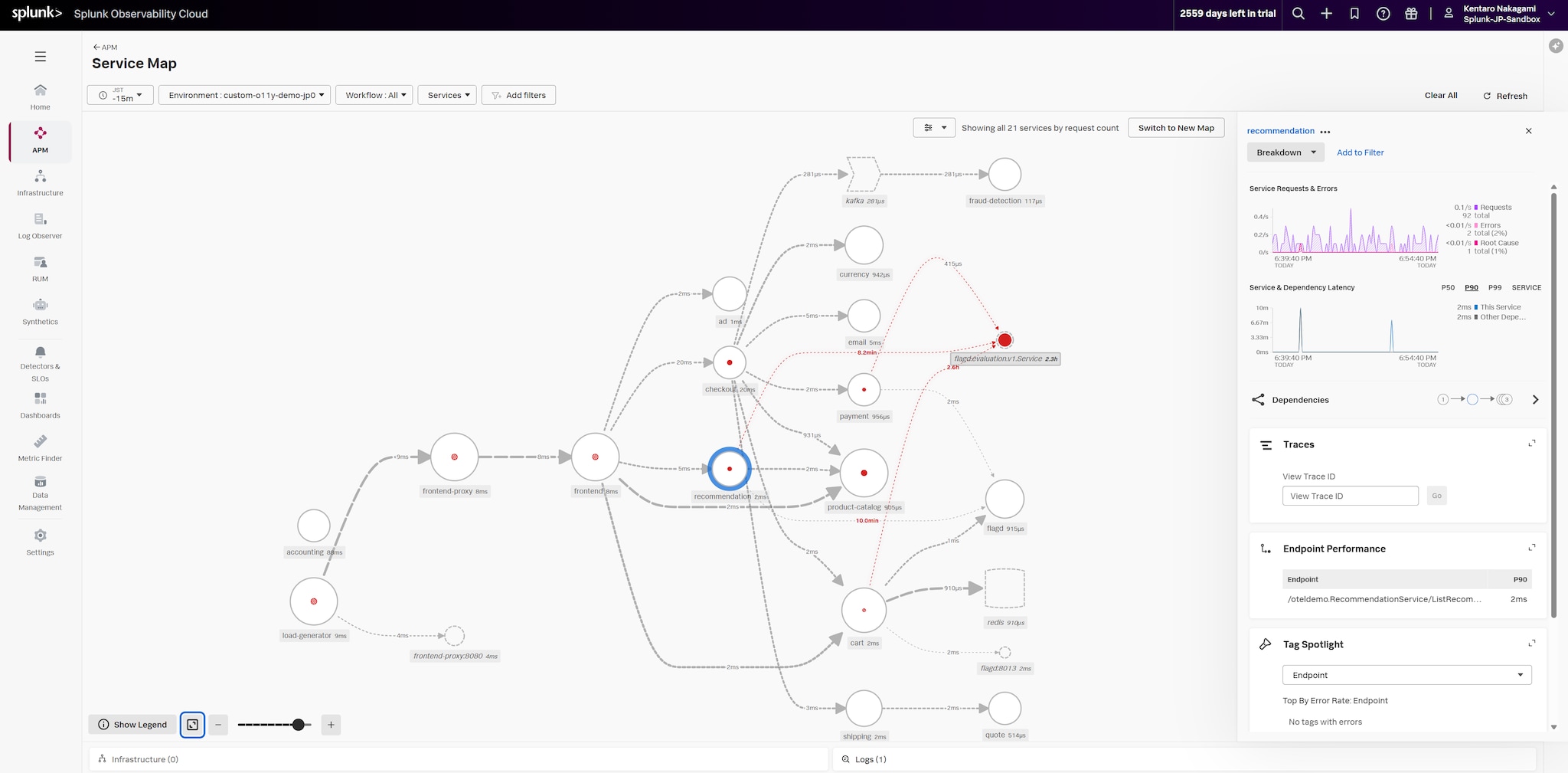Image resolution: width=1568 pixels, height=773 pixels.
Task: Open APM section in sidebar
Action: point(41,141)
